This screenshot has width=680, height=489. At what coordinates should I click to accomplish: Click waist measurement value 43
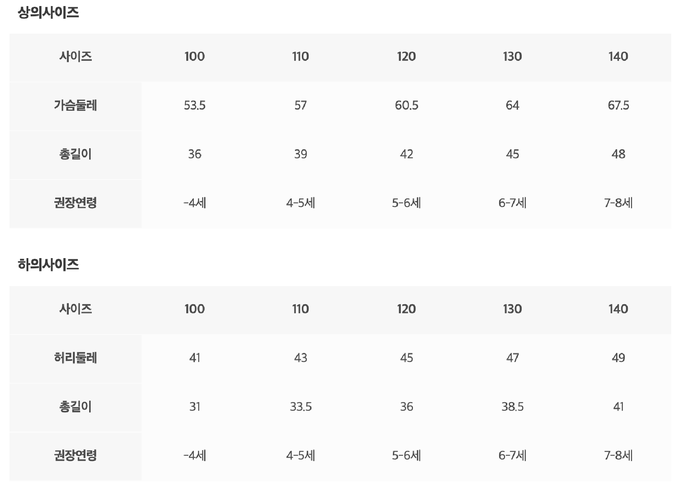[x=300, y=357]
